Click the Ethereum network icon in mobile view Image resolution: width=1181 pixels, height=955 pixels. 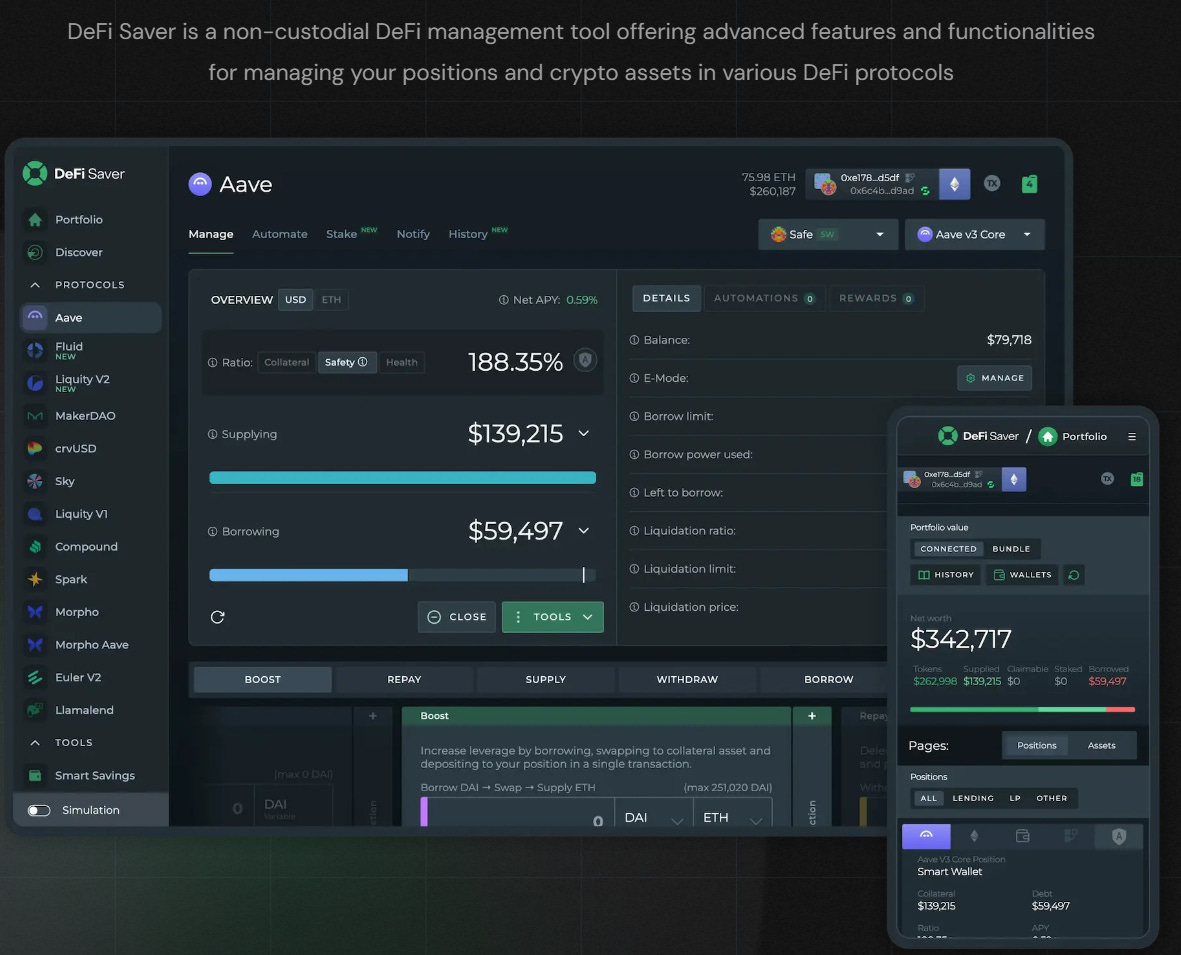[1014, 479]
